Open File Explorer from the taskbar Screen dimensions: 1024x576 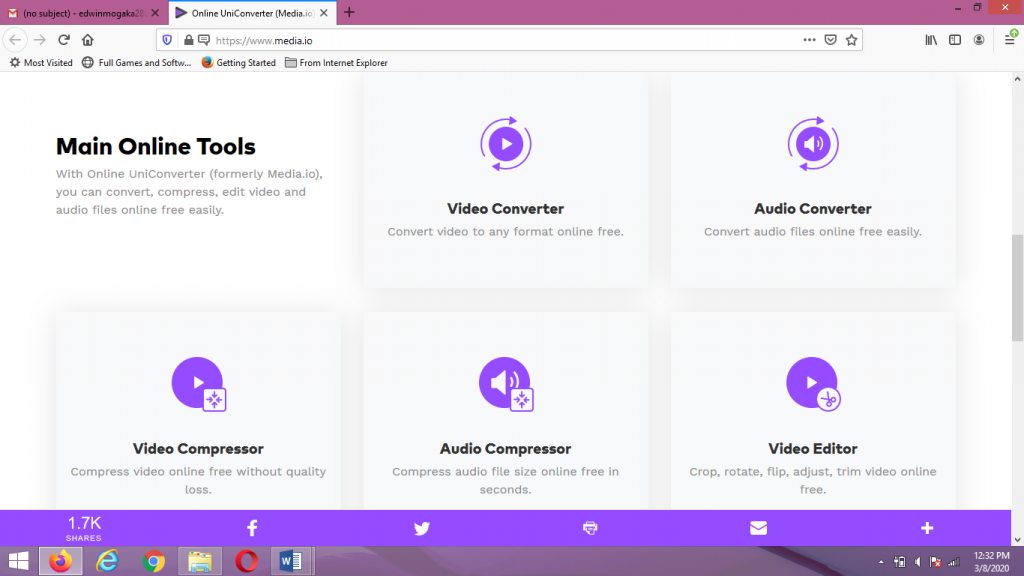coord(200,561)
